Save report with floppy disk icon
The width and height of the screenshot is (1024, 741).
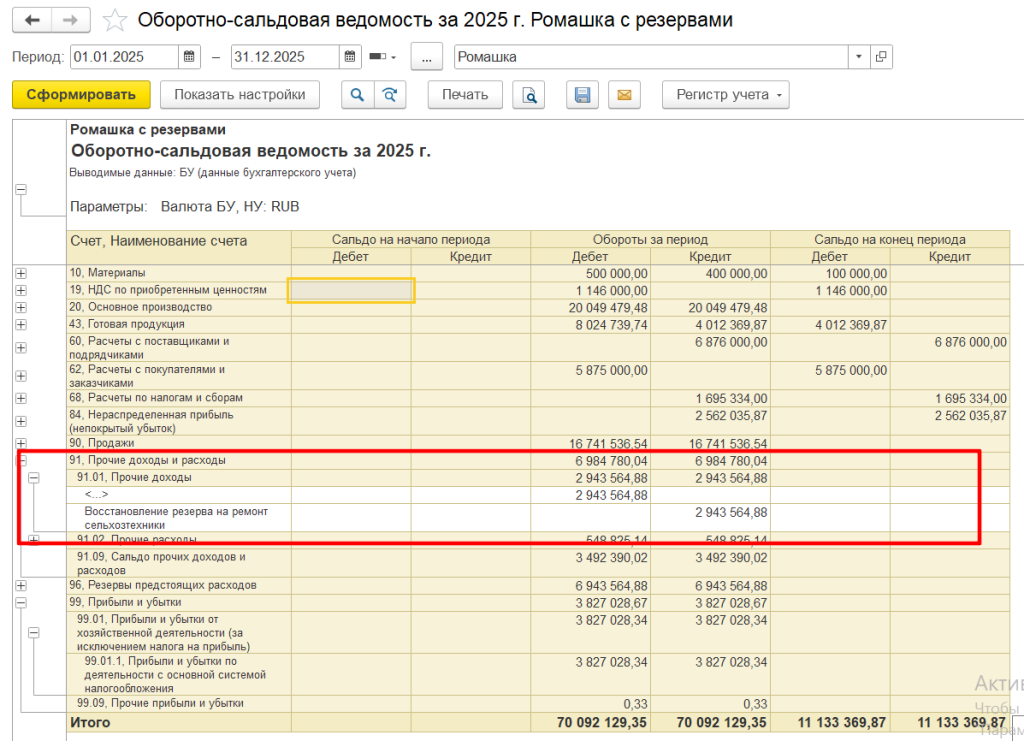tap(582, 95)
